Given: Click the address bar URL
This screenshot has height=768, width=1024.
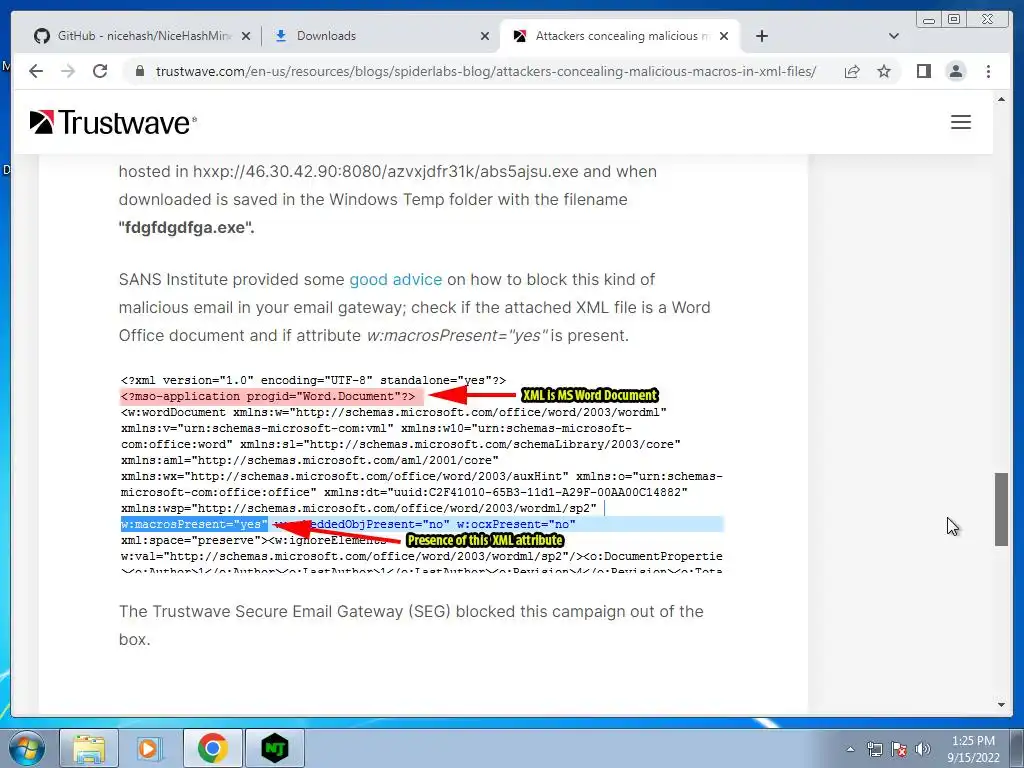Looking at the screenshot, I should click(x=485, y=71).
